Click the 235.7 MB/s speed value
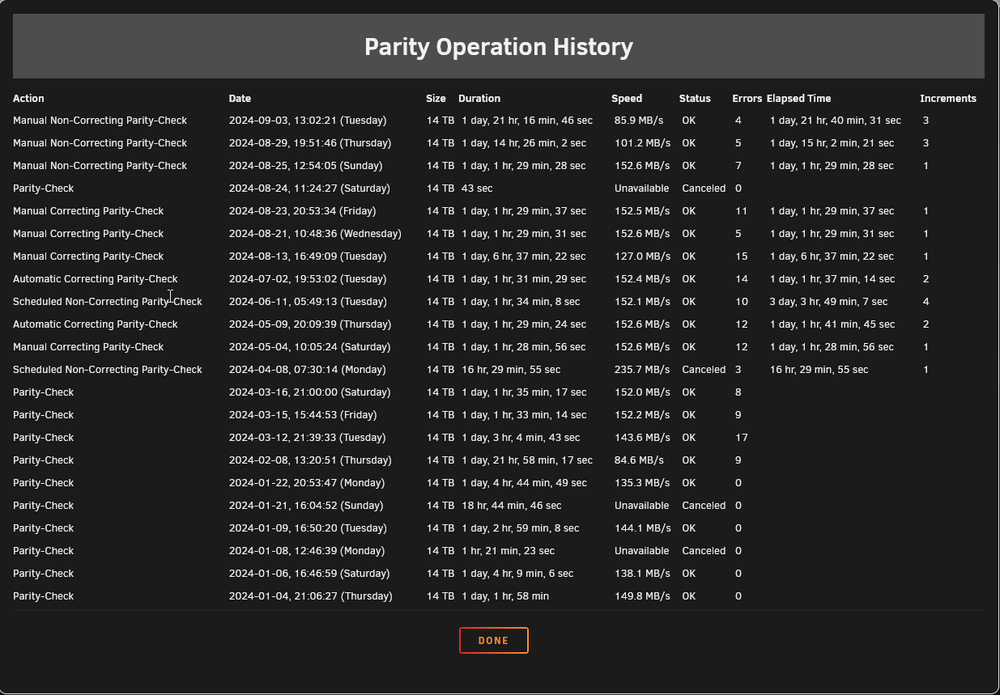 click(x=642, y=370)
